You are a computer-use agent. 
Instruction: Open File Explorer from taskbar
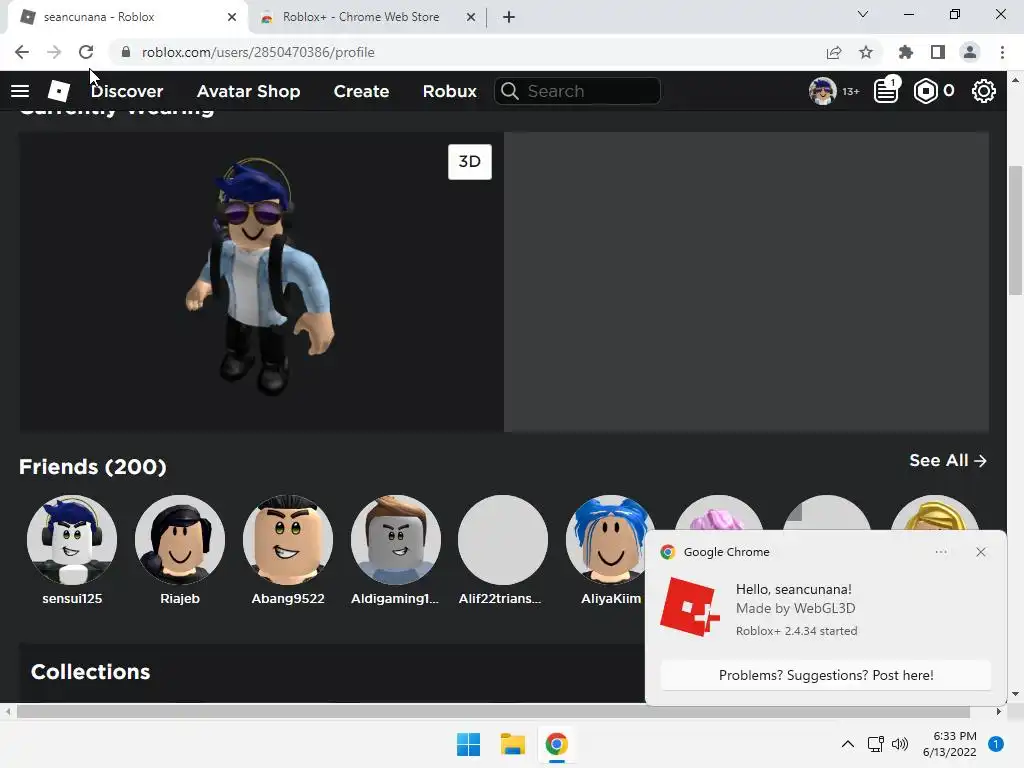coord(513,744)
